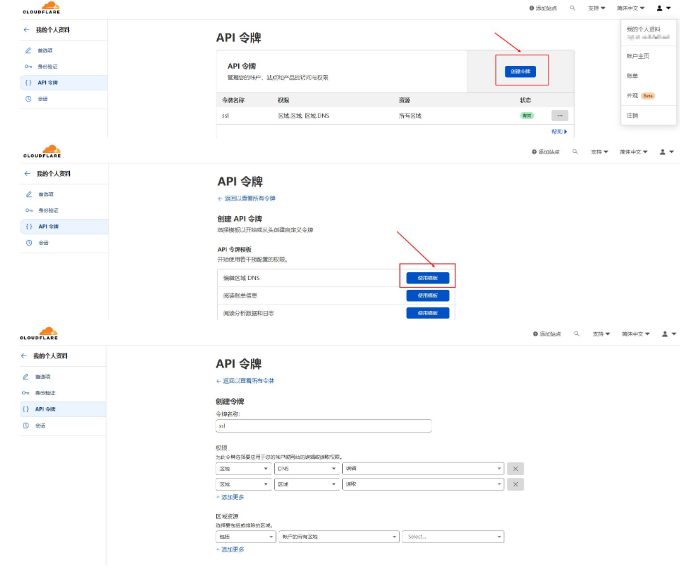Select 账单 in the account dropdown menu
699x568 pixels.
coord(632,75)
